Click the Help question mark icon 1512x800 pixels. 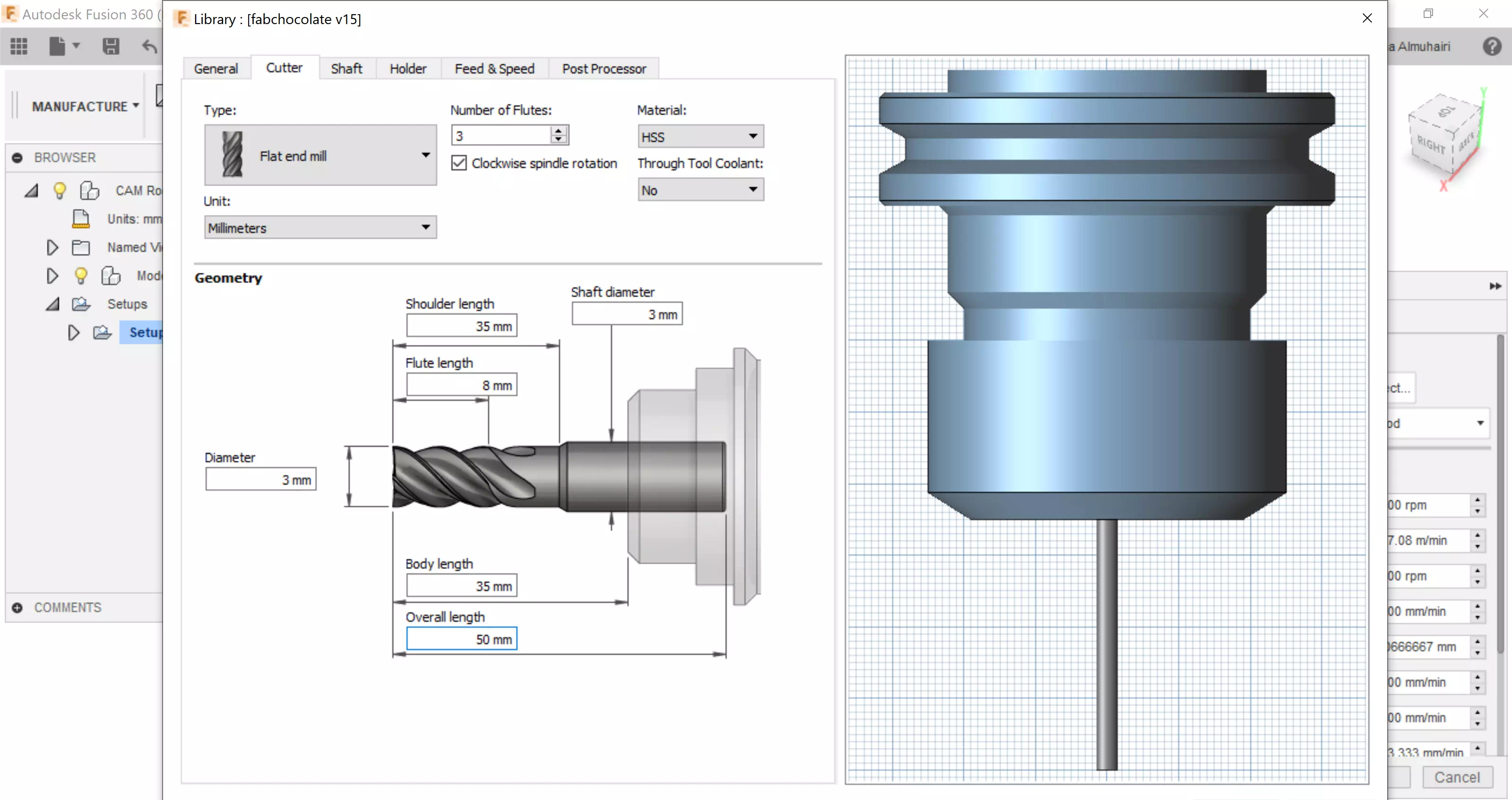[x=1492, y=46]
